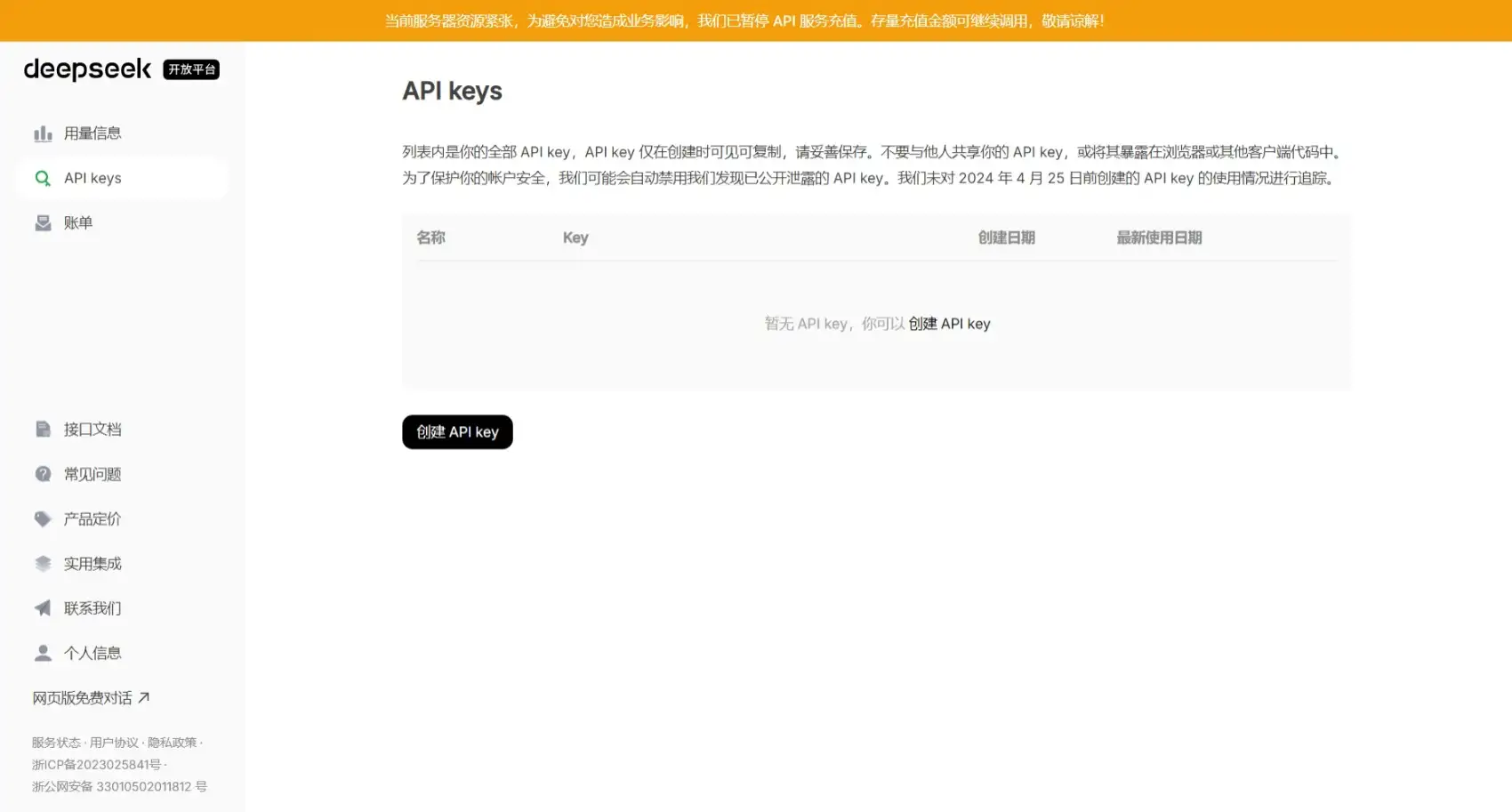The width and height of the screenshot is (1512, 812).
Task: Click the person icon for 个人信息
Action: (43, 654)
